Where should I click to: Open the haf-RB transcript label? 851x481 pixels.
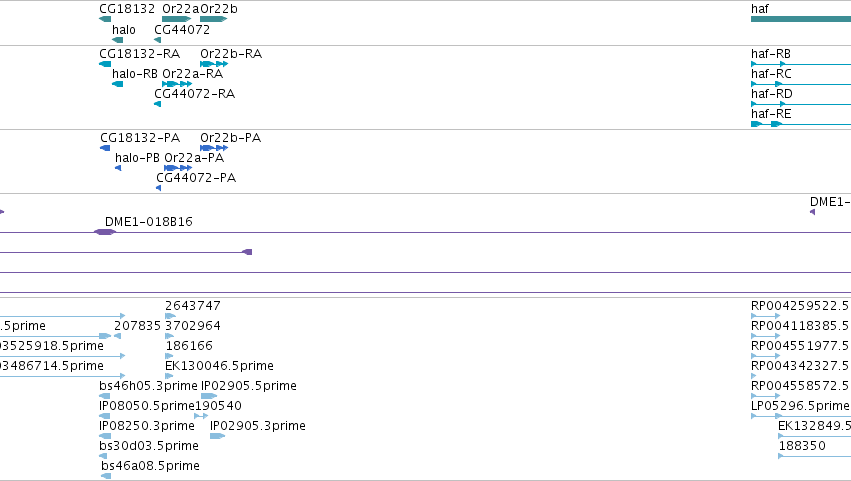coord(771,54)
